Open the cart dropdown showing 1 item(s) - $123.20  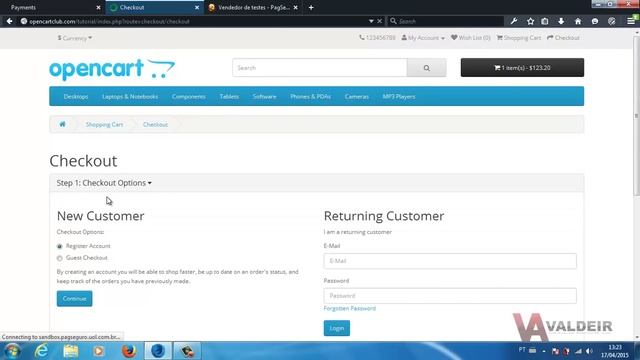coord(522,68)
